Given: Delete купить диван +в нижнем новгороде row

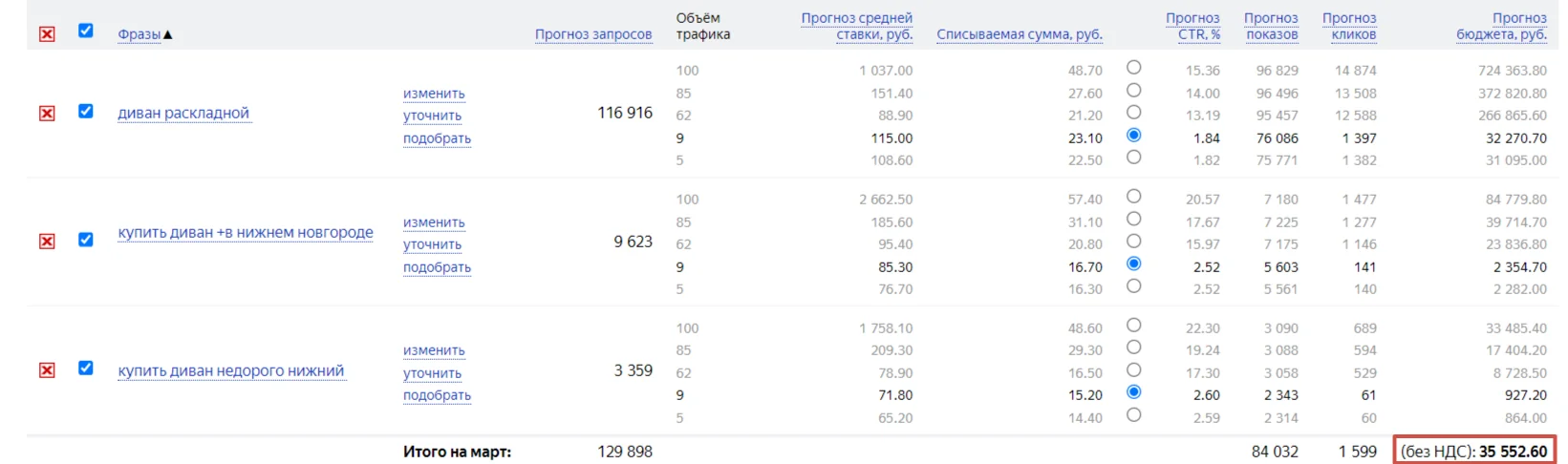Looking at the screenshot, I should pyautogui.click(x=47, y=242).
